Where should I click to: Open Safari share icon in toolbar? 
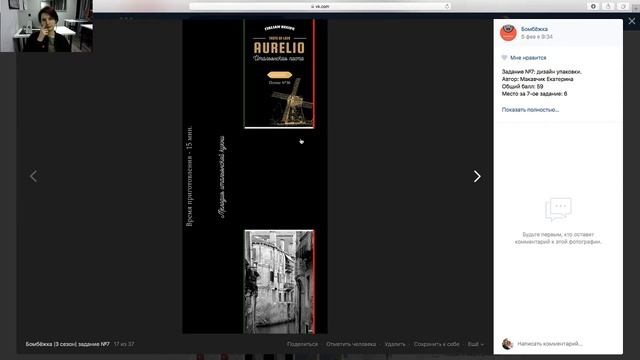[x=608, y=6]
